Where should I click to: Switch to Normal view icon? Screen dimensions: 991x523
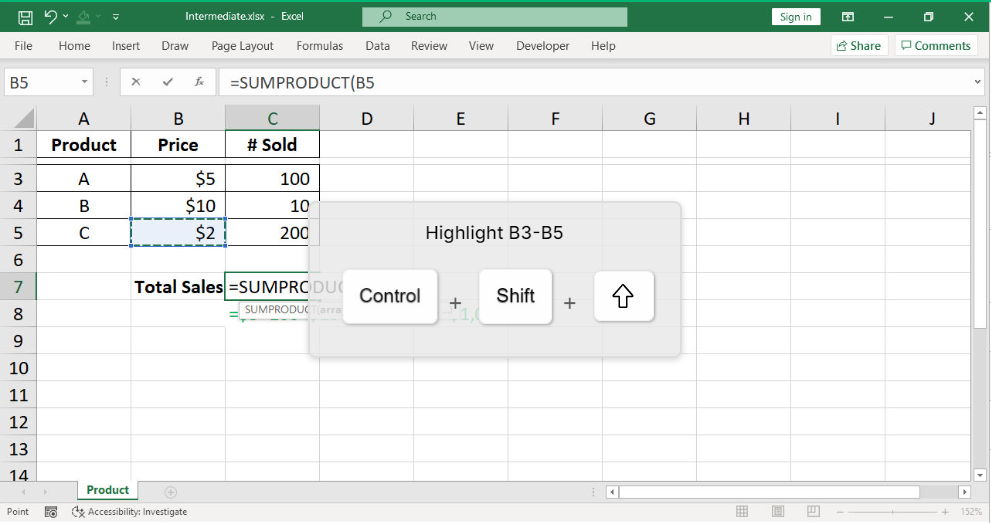pos(742,512)
